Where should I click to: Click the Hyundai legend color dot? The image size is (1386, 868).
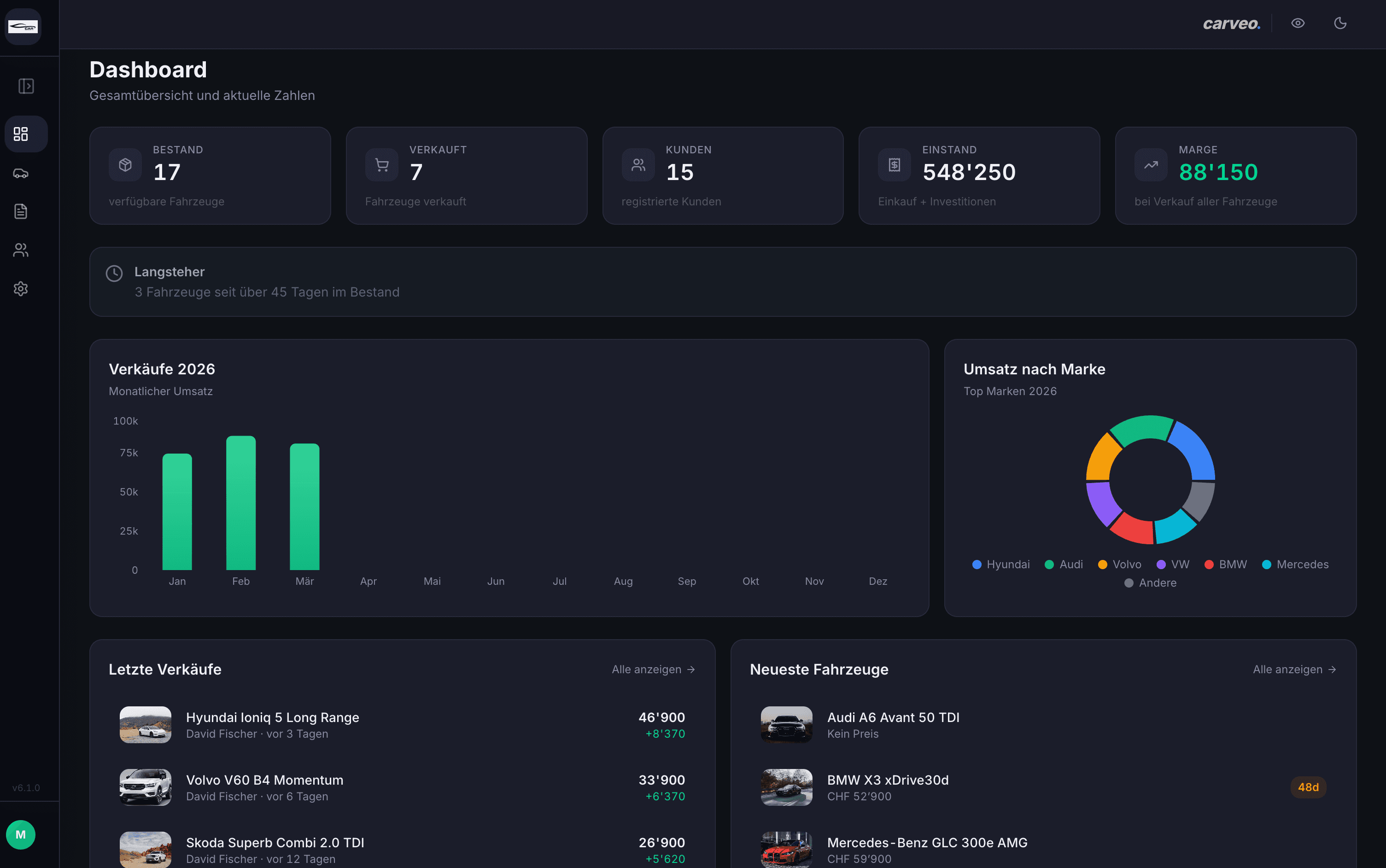(x=977, y=564)
